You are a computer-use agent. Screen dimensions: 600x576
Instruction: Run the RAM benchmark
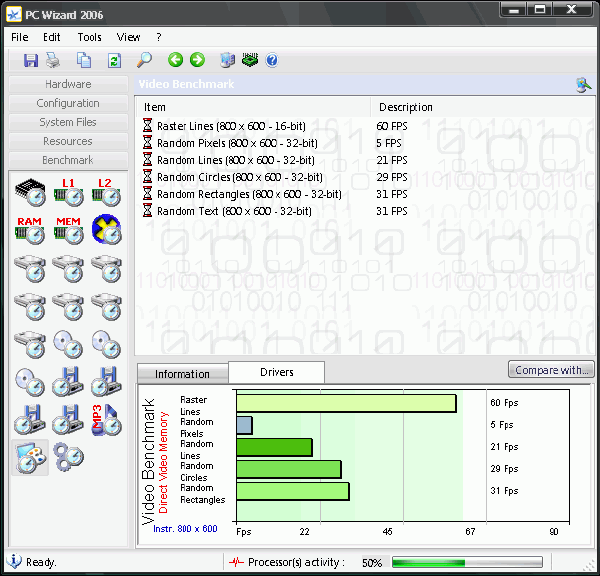pos(30,230)
